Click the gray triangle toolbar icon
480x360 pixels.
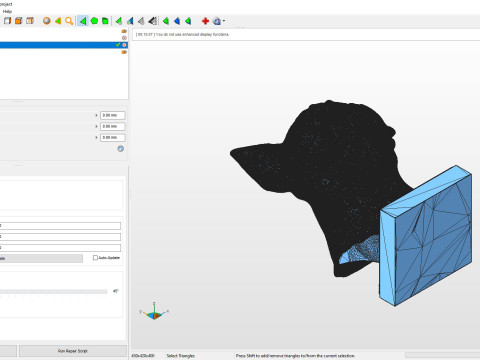(141, 21)
